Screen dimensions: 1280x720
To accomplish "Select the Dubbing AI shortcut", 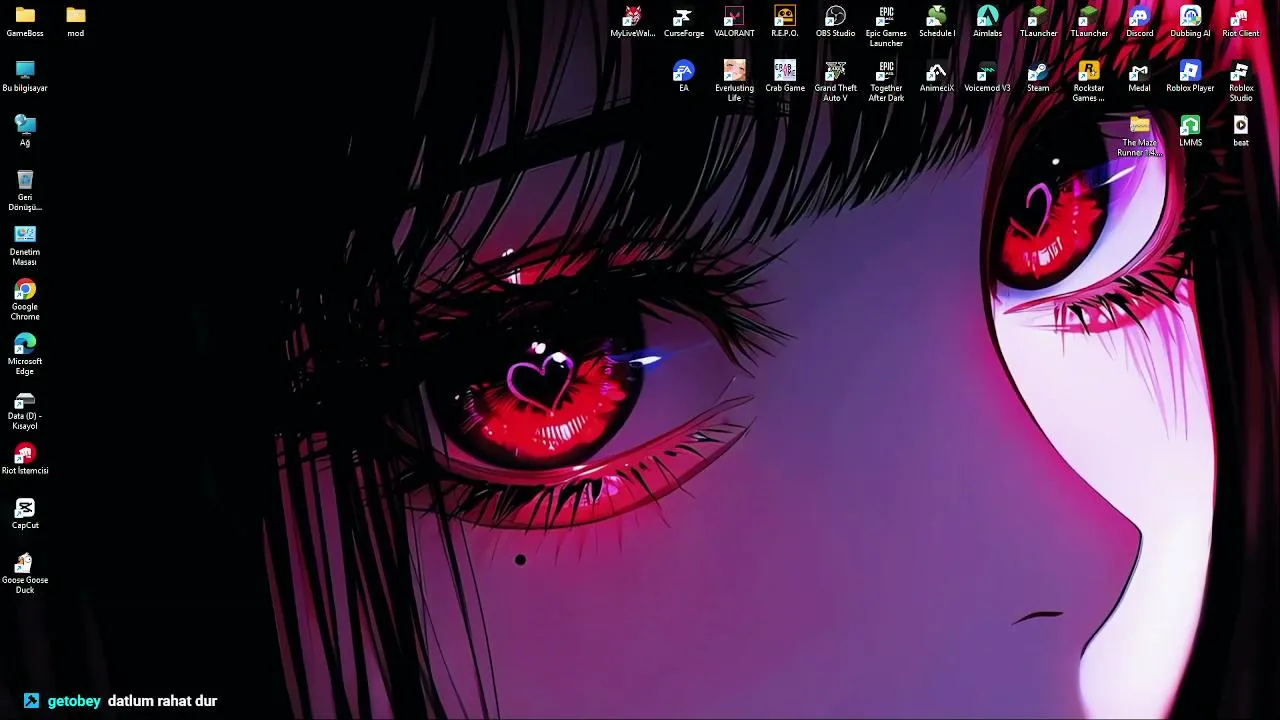I will point(1190,21).
